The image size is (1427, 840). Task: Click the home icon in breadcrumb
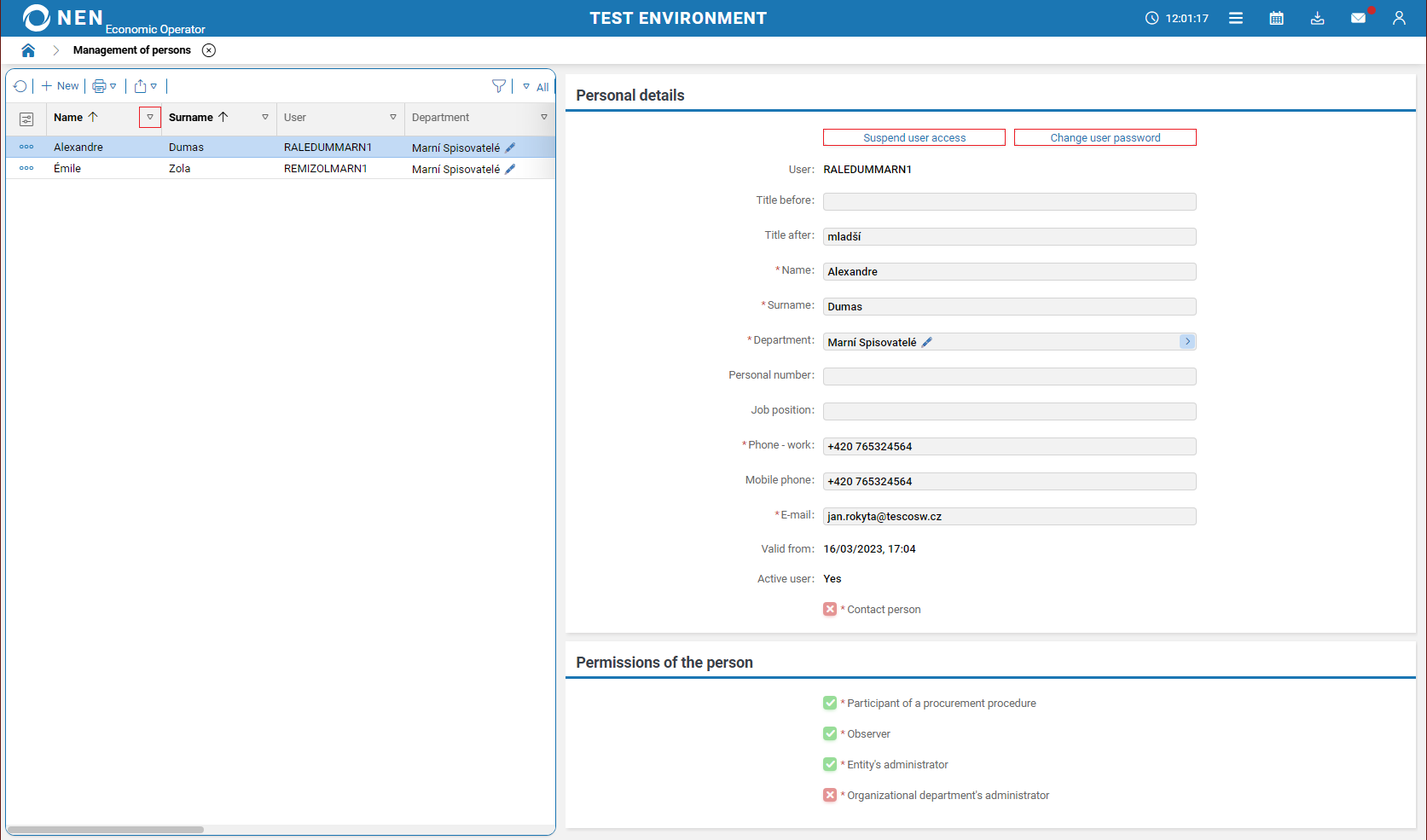click(28, 50)
